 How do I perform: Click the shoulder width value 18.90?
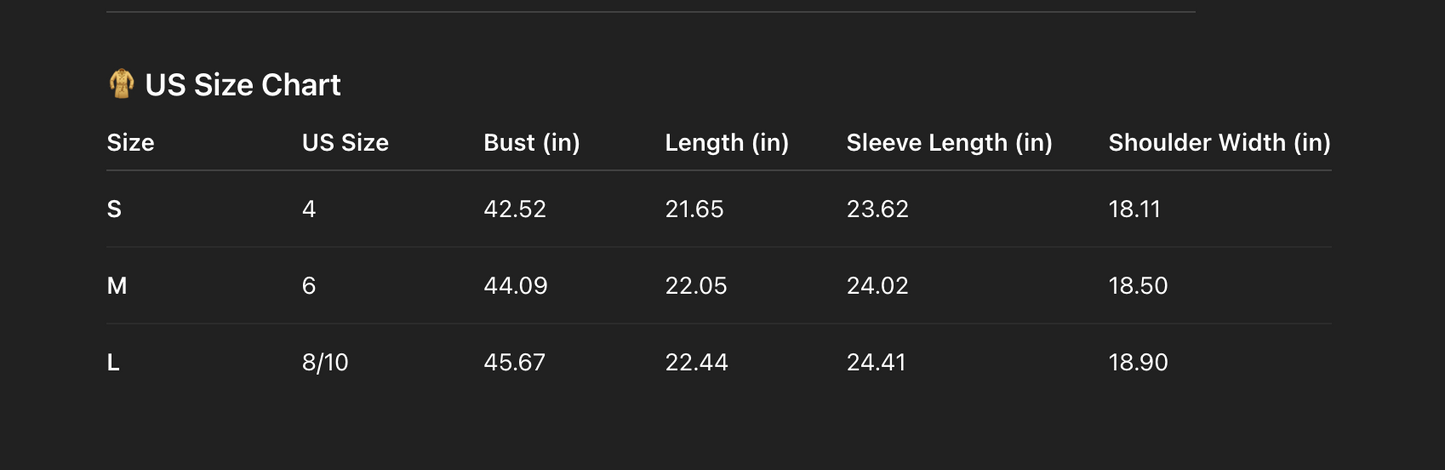[x=1138, y=363]
